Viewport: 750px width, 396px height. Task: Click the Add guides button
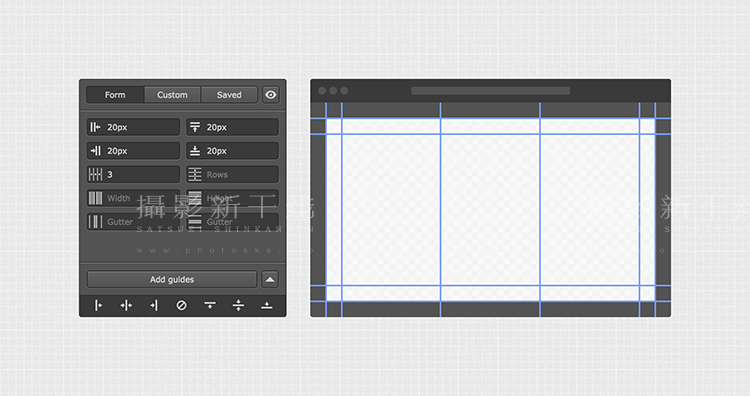pos(172,279)
